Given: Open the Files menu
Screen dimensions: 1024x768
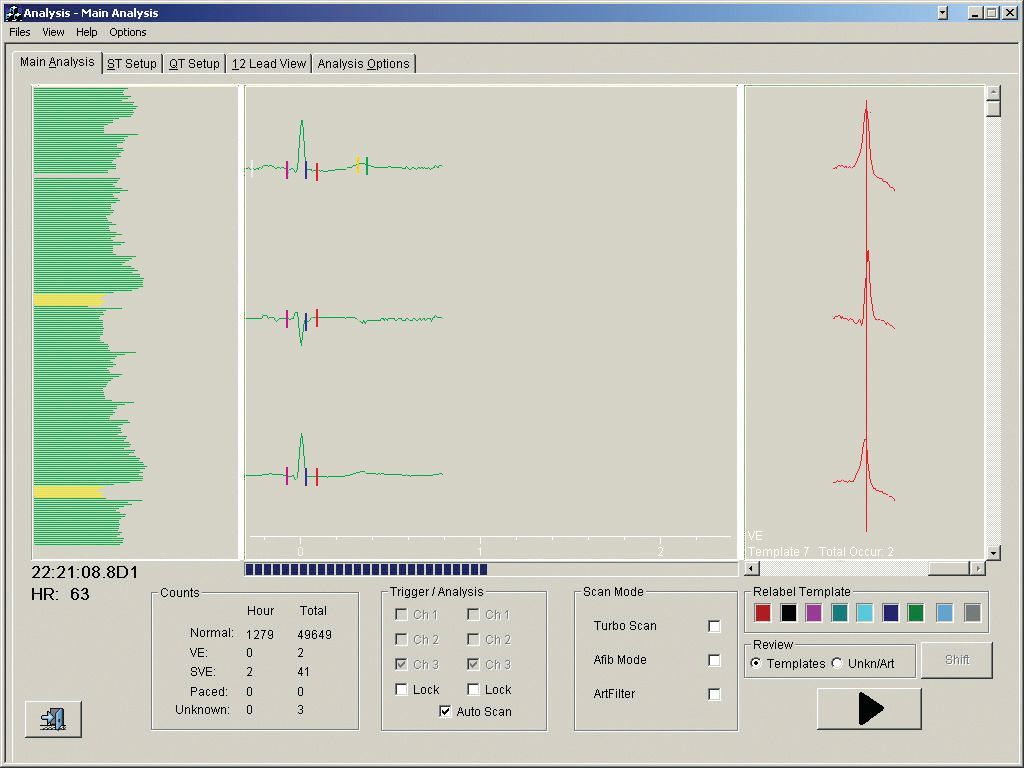Looking at the screenshot, I should pyautogui.click(x=20, y=32).
